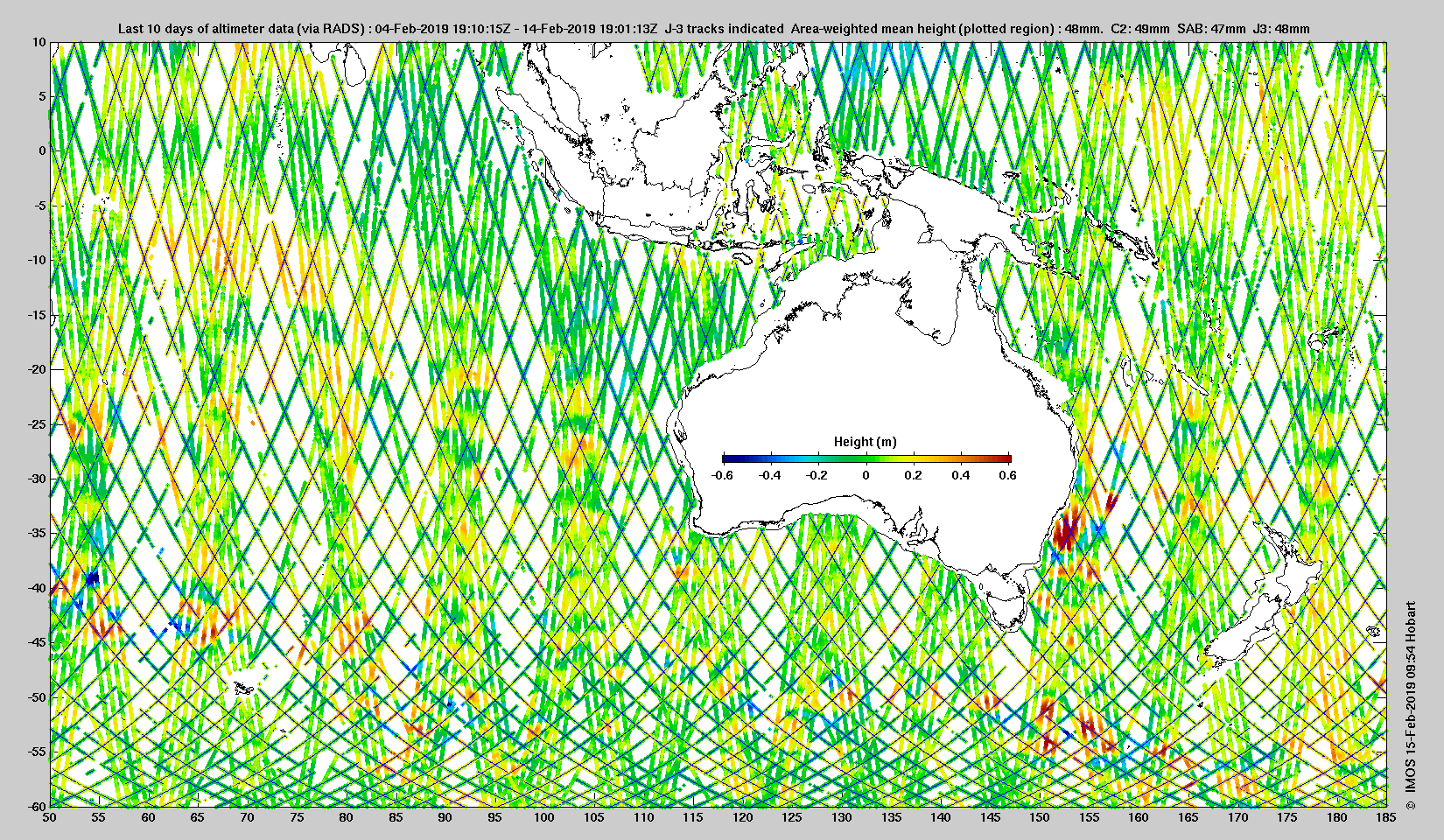Click the longitude axis "115" tick label
The width and height of the screenshot is (1444, 840).
[693, 817]
